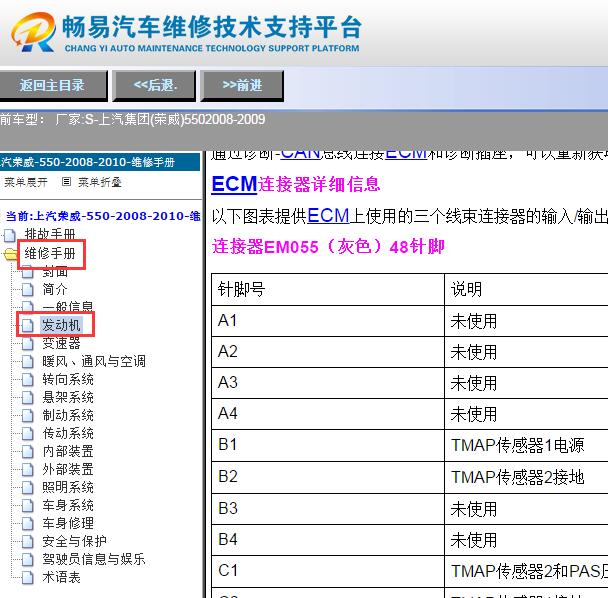This screenshot has width=608, height=598.
Task: Open the 术语表 glossary entry
Action: [61, 577]
